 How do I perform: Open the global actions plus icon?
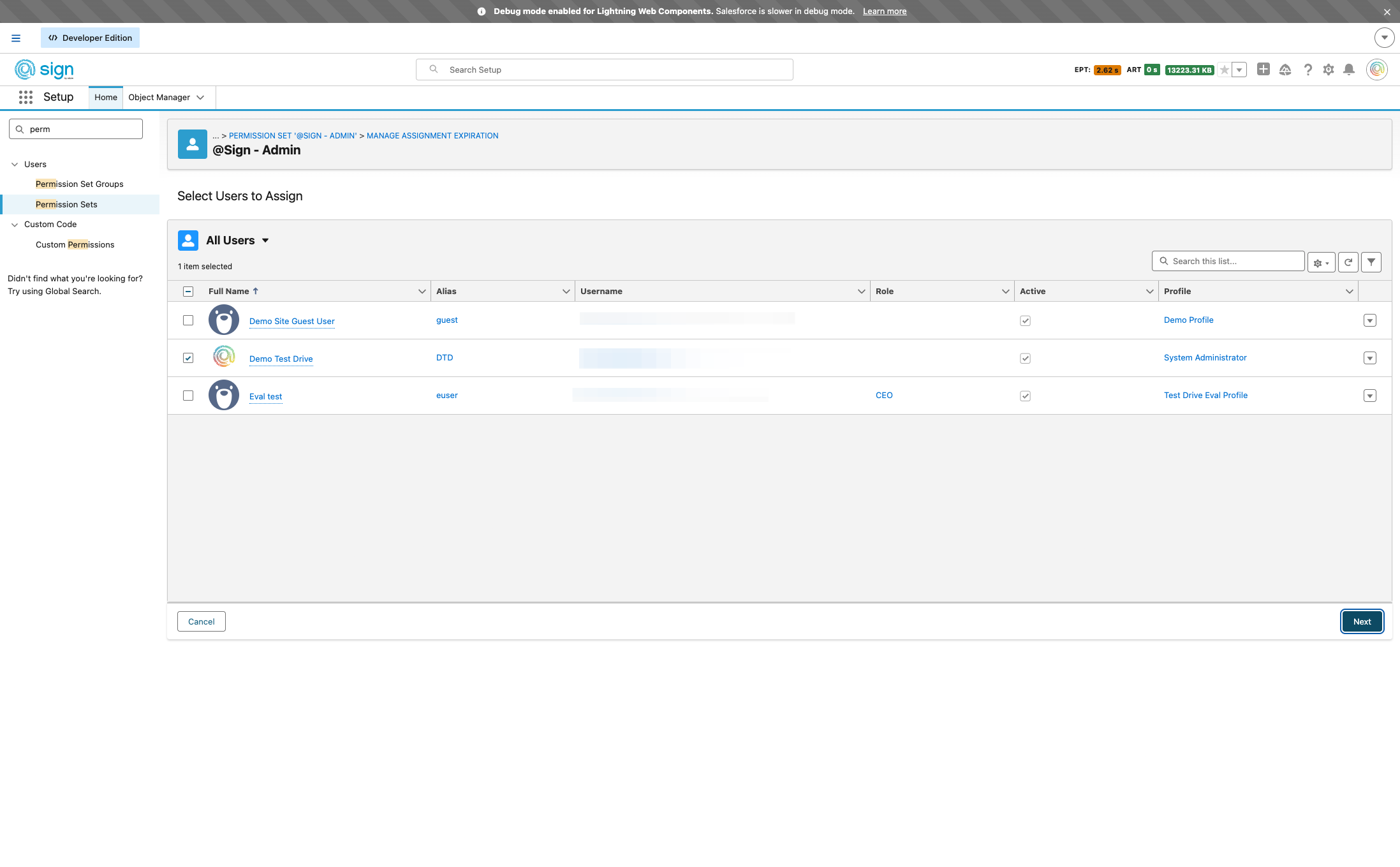point(1263,69)
